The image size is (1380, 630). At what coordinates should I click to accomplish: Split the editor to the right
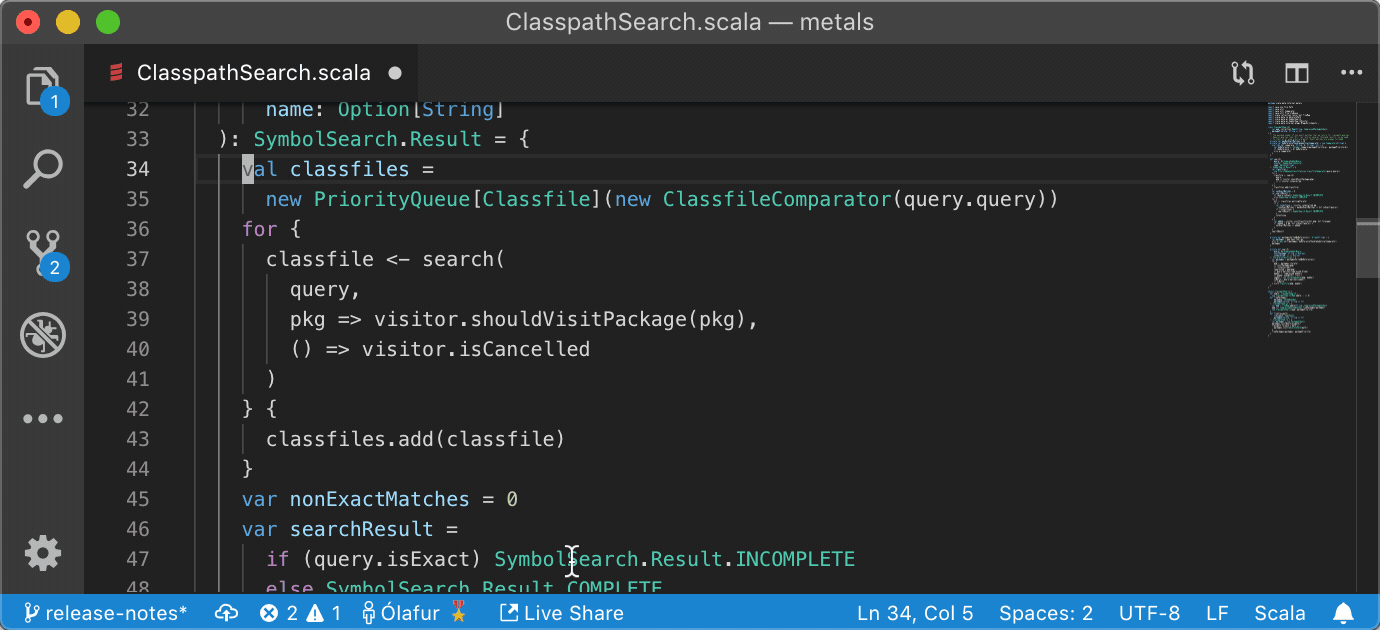point(1297,73)
